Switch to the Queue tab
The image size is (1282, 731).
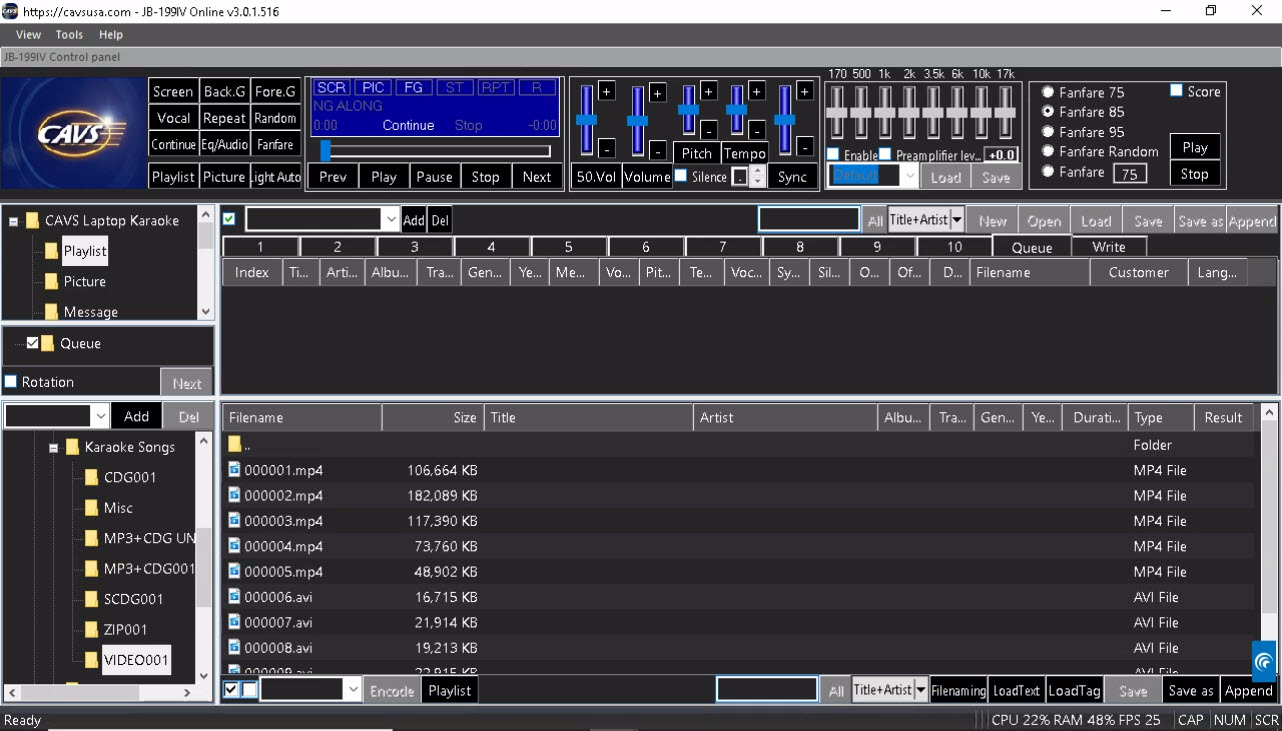[1032, 247]
